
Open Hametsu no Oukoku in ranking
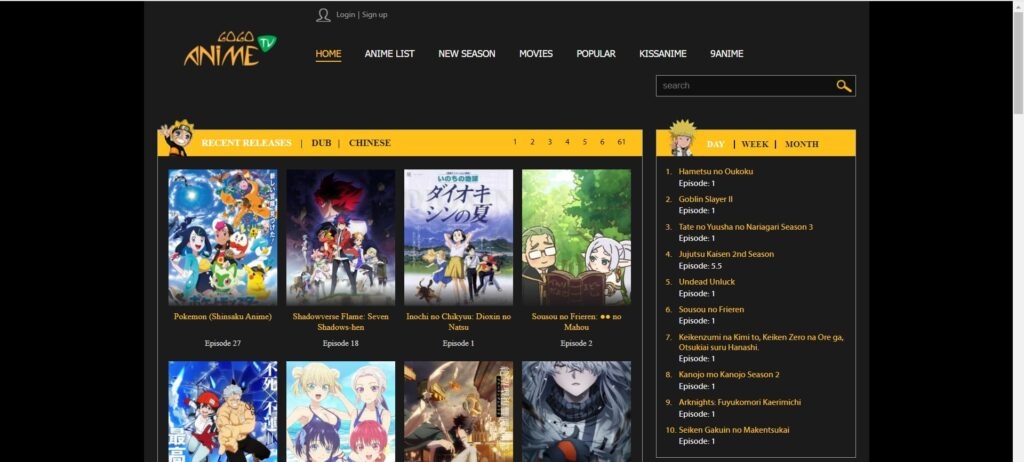716,171
